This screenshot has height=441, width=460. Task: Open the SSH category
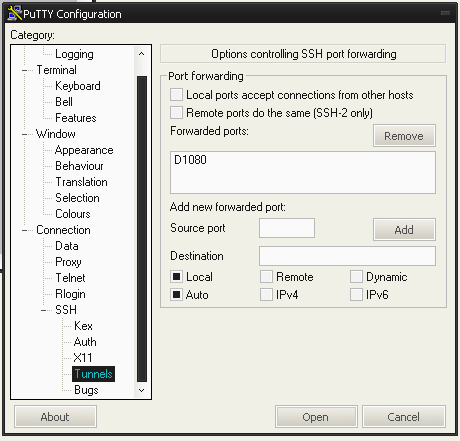click(66, 310)
